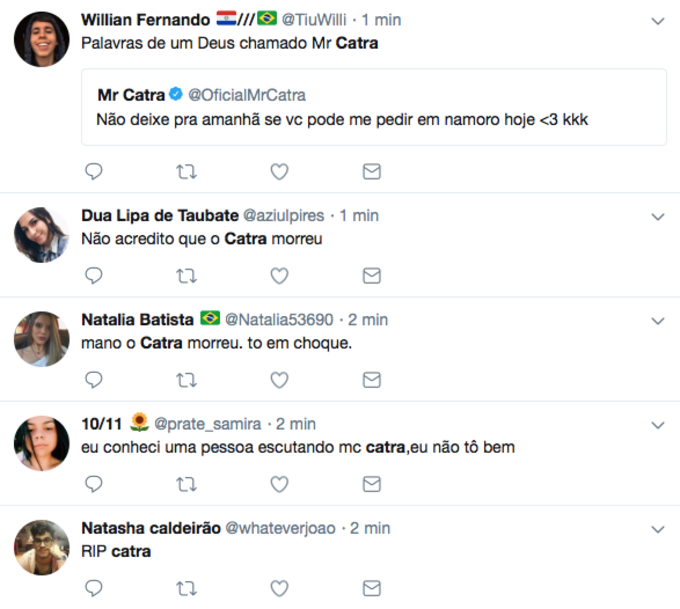Retweet Willian Fernando's tweet about Mr Catra

(x=186, y=171)
